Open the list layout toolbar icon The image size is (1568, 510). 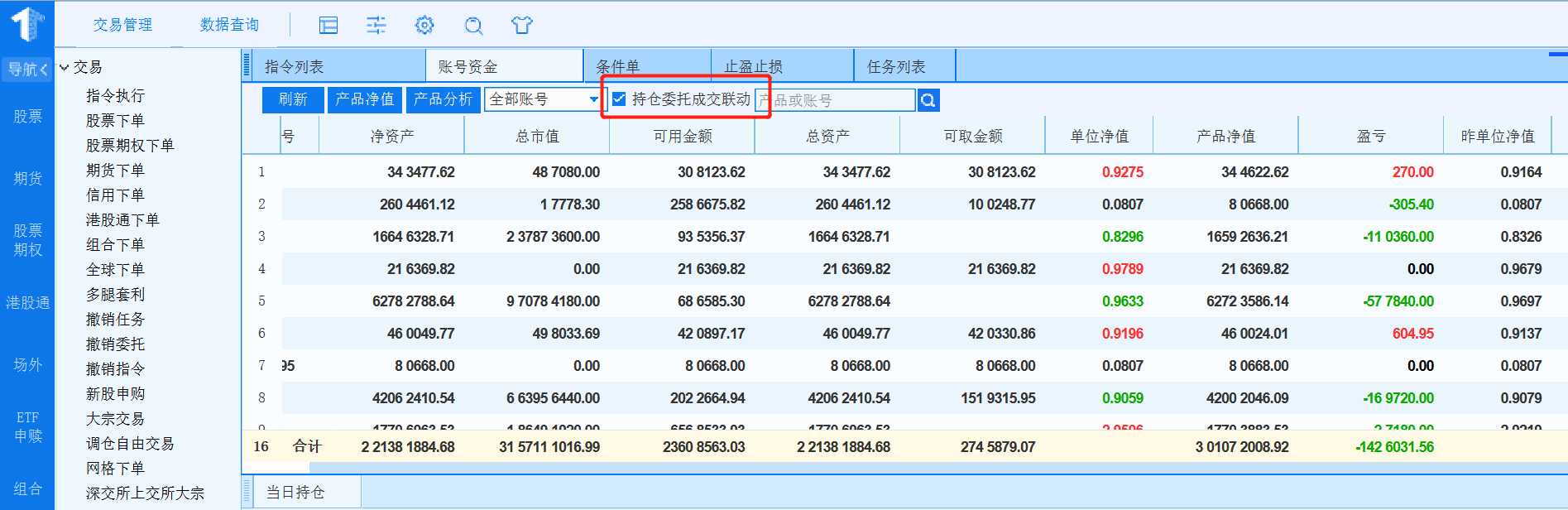[x=328, y=26]
